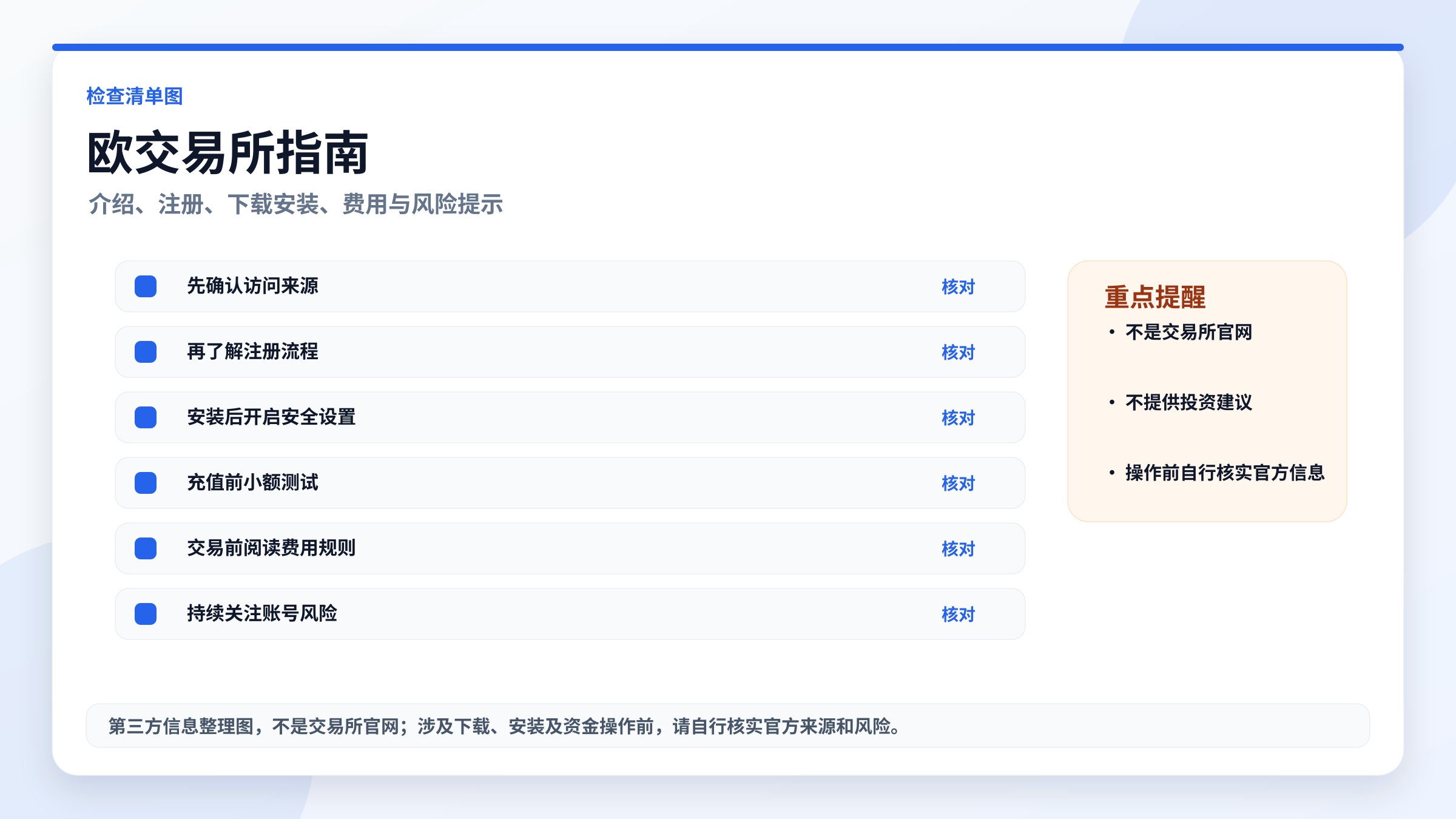1456x819 pixels.
Task: Click 核对 in the 安装后开启安全设置 row
Action: tap(958, 417)
